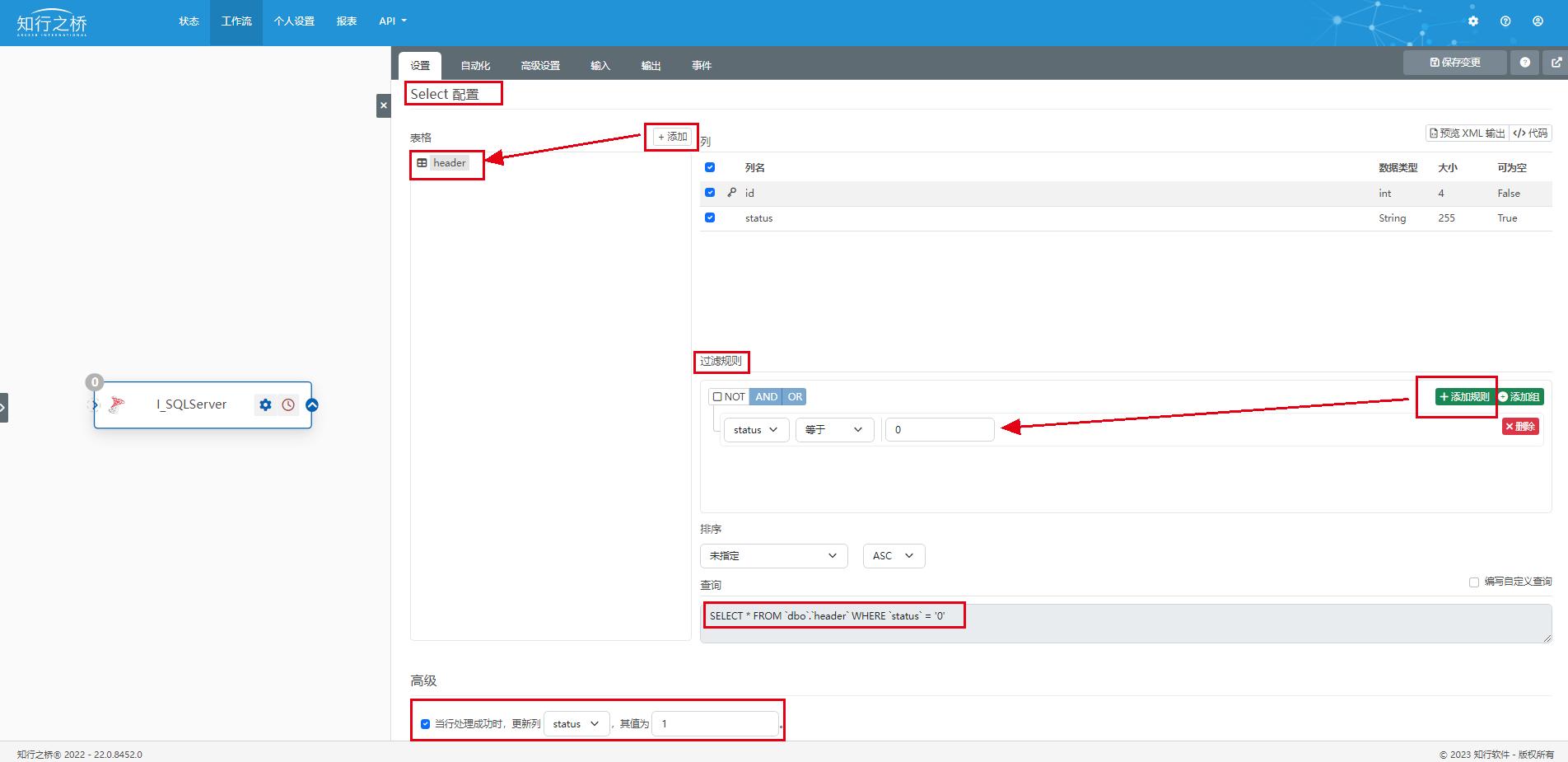Toggle the NOT filter checkbox

click(x=717, y=397)
